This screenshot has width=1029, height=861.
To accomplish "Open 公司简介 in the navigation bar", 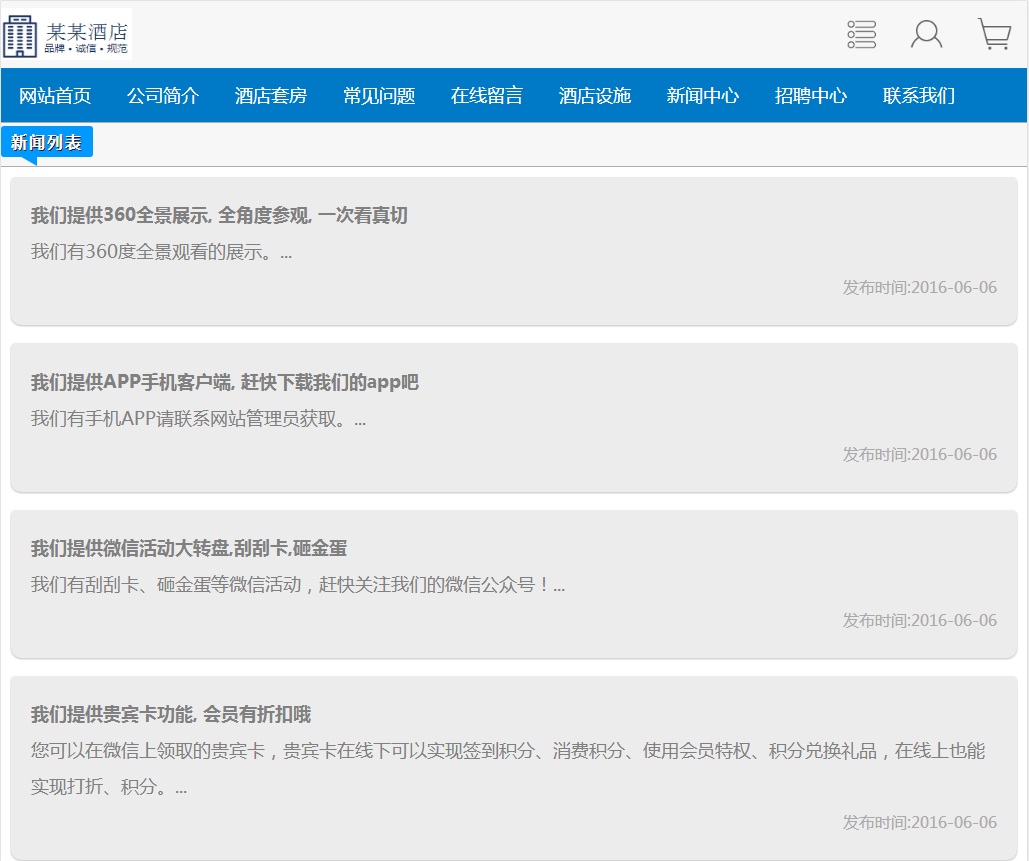I will (x=163, y=96).
